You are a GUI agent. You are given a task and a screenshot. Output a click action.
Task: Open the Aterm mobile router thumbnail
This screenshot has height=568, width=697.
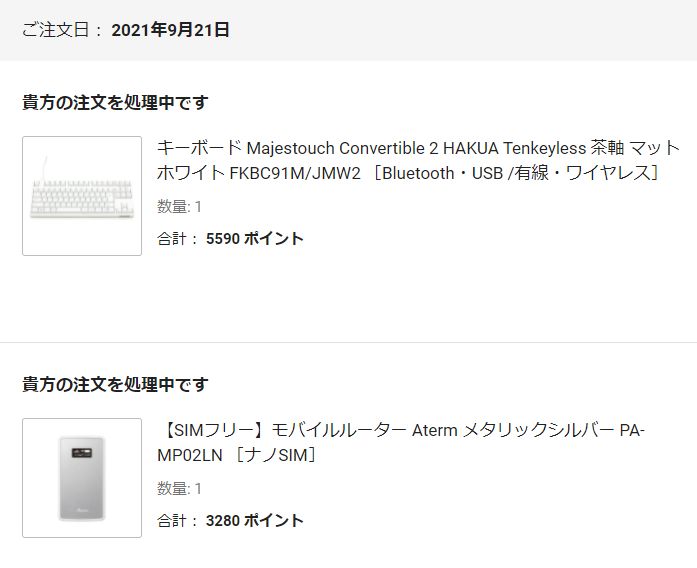(x=82, y=478)
